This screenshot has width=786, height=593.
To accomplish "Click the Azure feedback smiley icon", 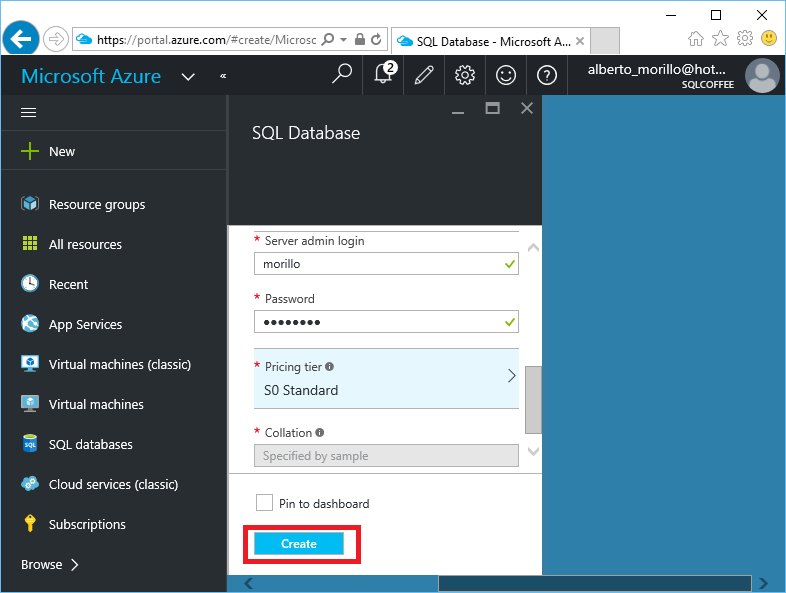I will tap(506, 75).
